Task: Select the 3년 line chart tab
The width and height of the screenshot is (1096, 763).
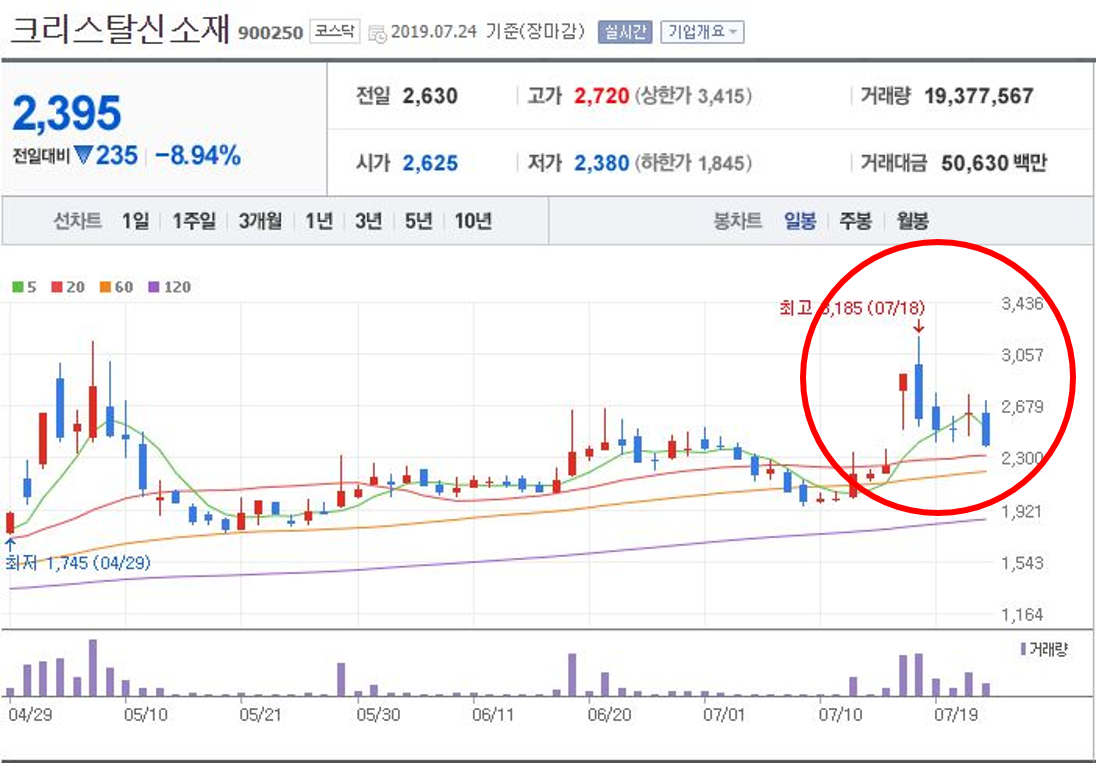Action: pos(368,221)
